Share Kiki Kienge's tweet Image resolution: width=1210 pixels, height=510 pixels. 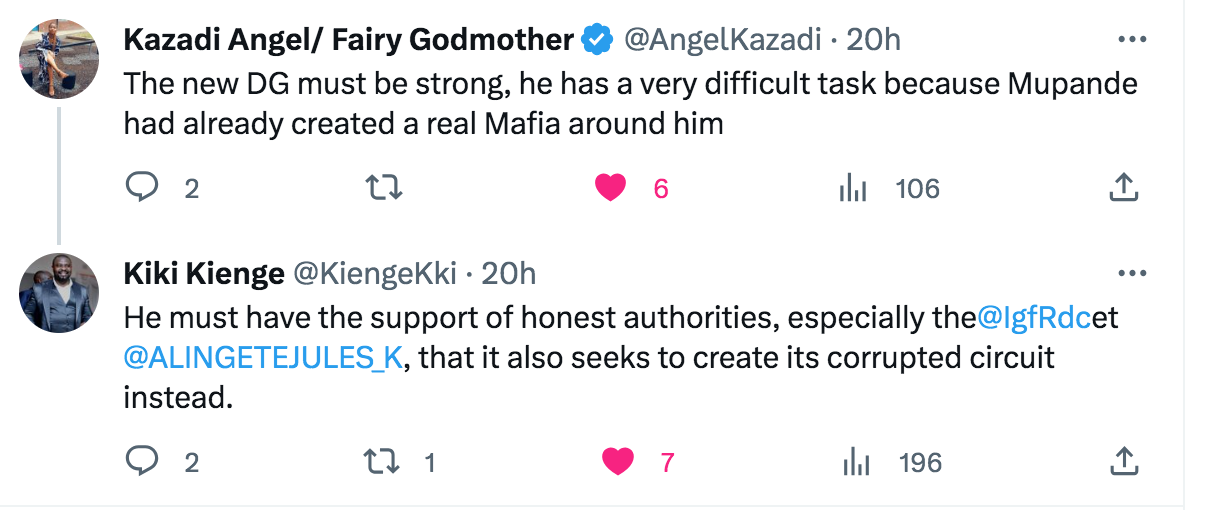point(1124,461)
